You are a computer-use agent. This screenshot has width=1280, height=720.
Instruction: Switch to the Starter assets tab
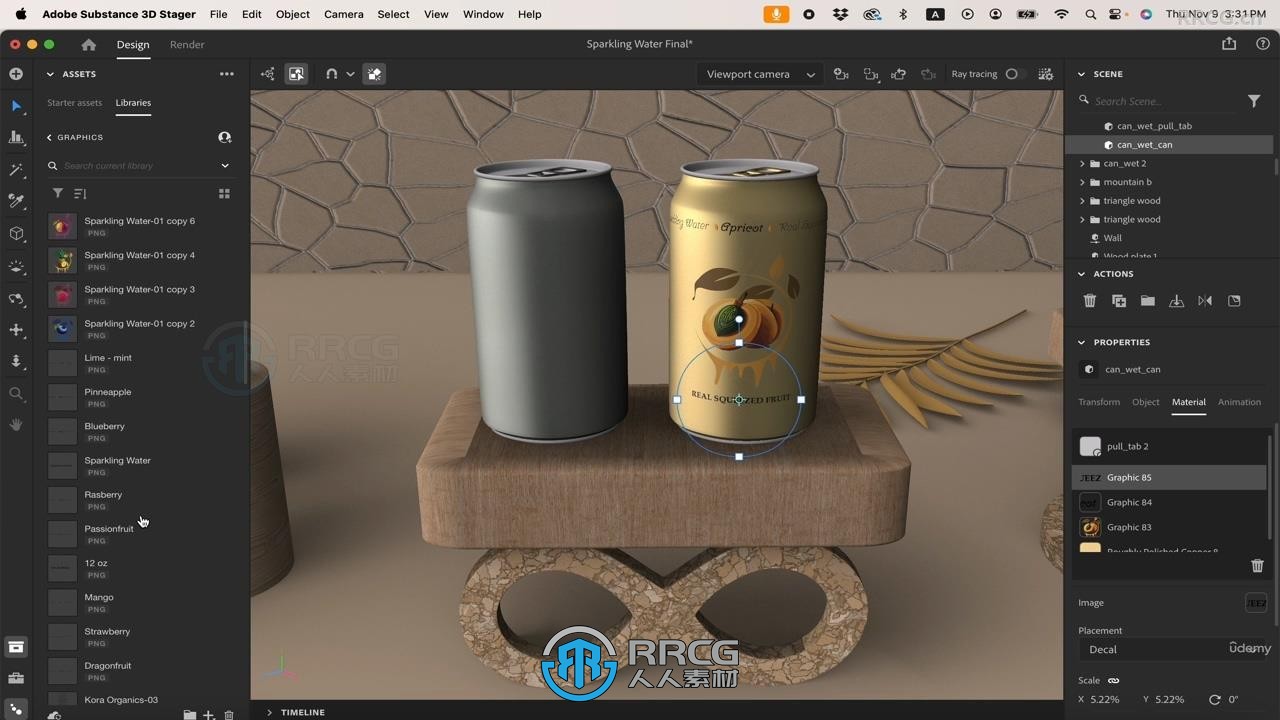74,103
